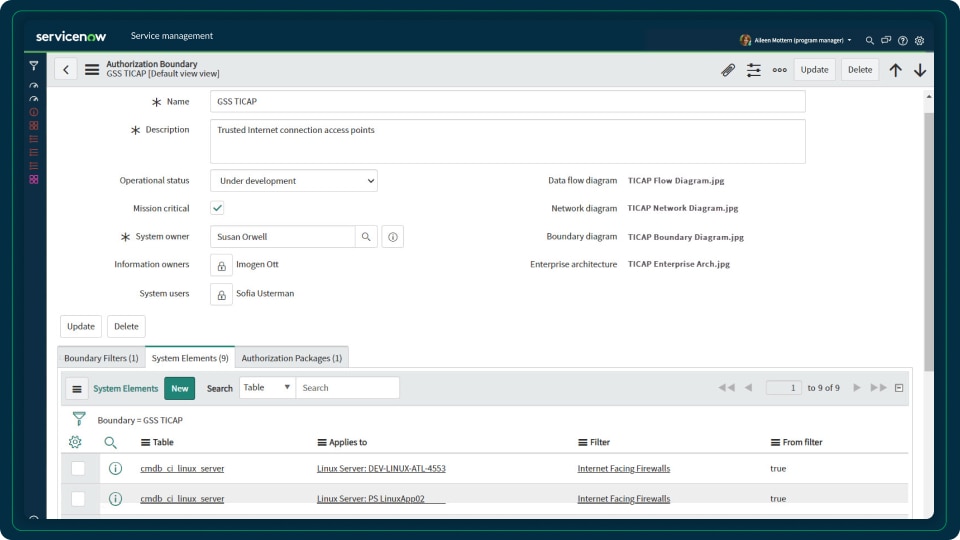Select the DEV-LINUX-ATL-4553 row checkbox
The height and width of the screenshot is (540, 960).
pos(78,468)
